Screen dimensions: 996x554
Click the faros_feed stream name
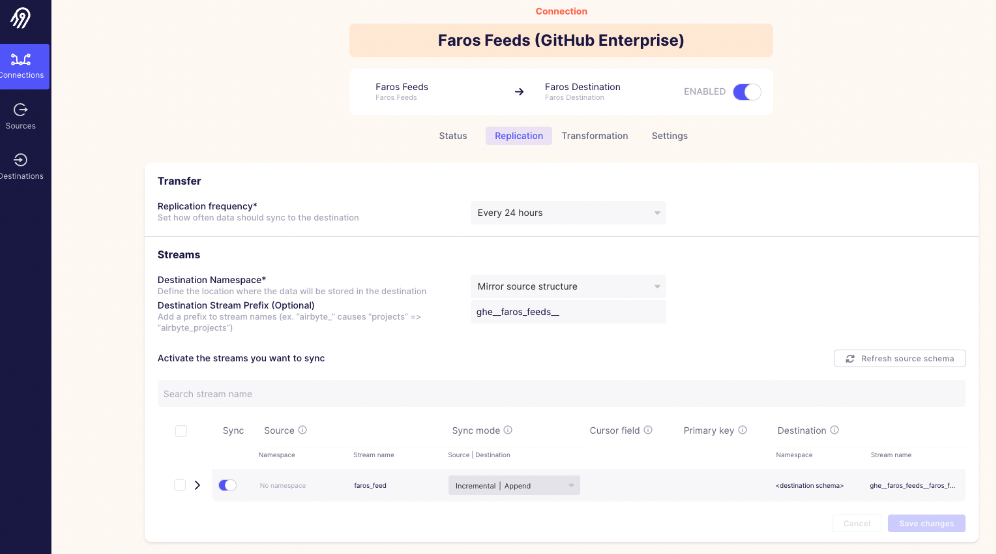pos(370,485)
